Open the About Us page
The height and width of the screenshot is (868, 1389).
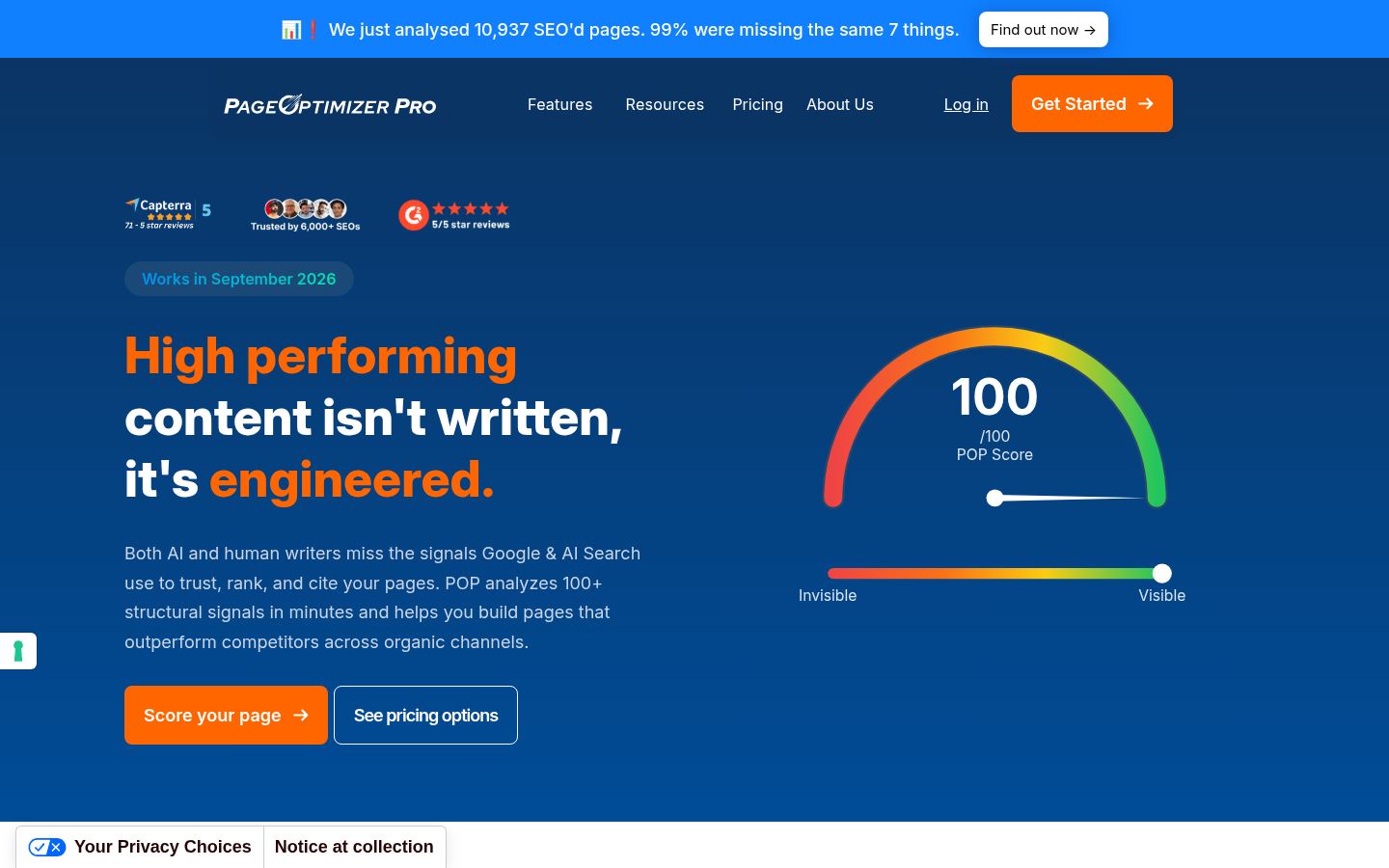[840, 104]
